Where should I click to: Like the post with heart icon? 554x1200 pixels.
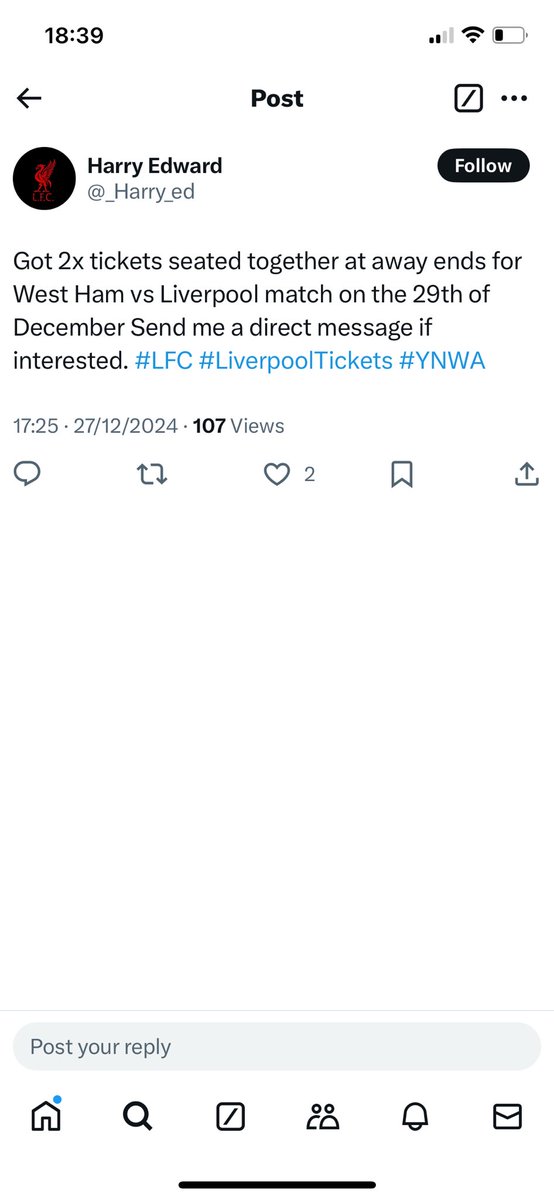276,476
